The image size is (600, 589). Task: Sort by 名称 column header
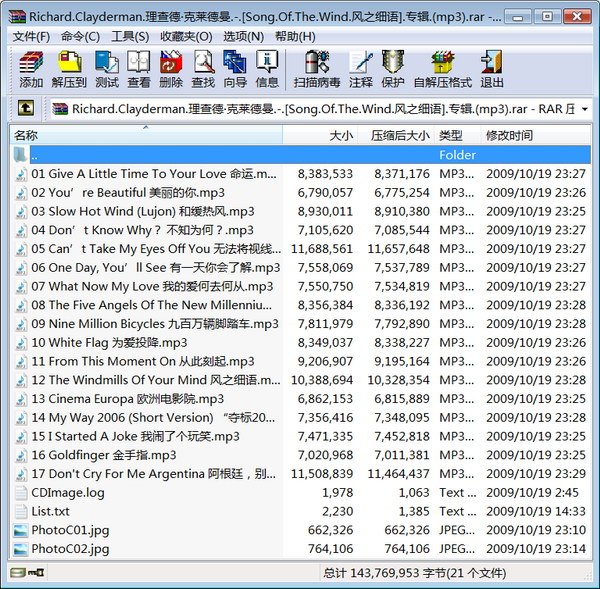click(146, 135)
